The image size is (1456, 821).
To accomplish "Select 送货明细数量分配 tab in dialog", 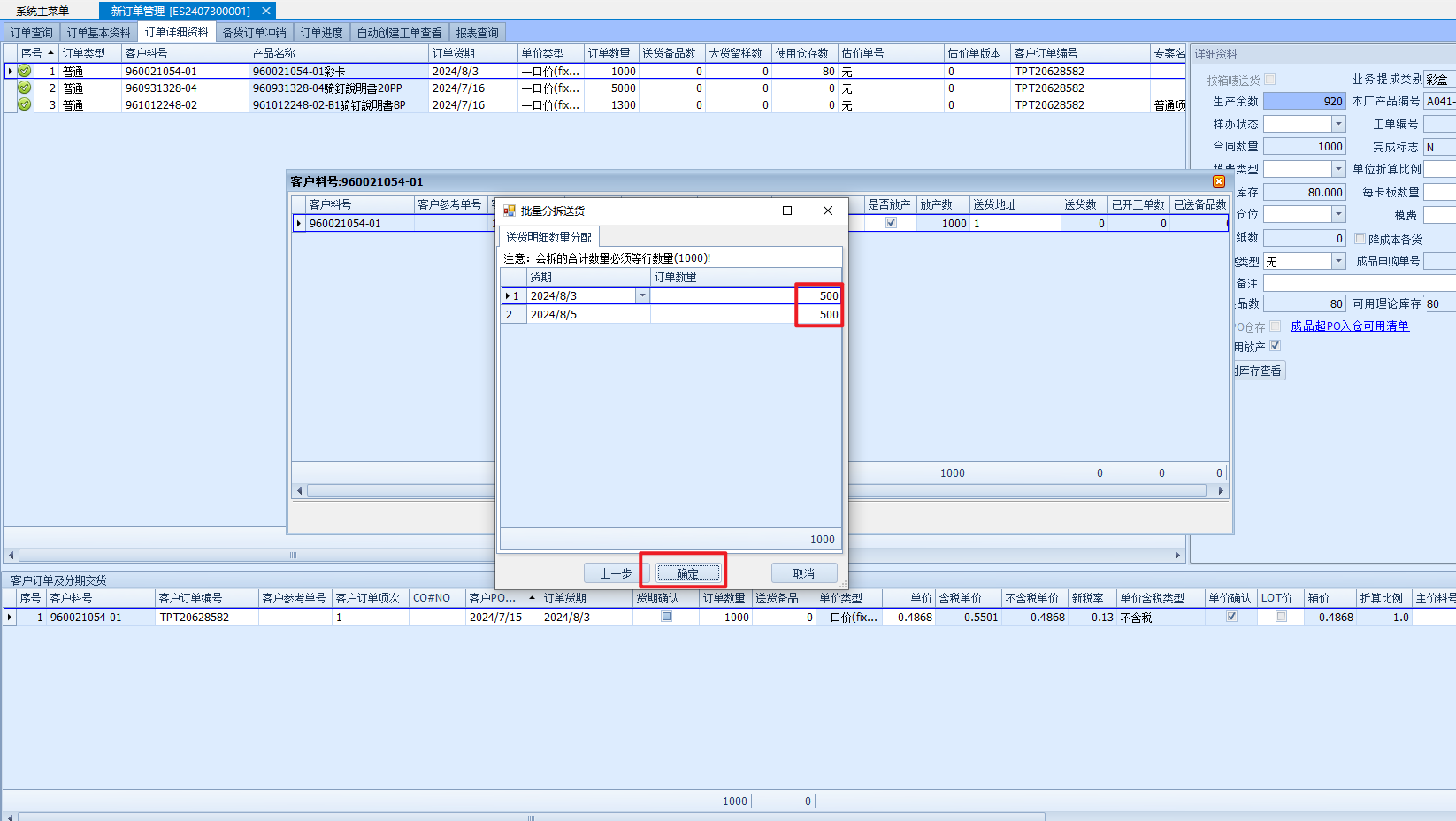I will click(x=549, y=237).
